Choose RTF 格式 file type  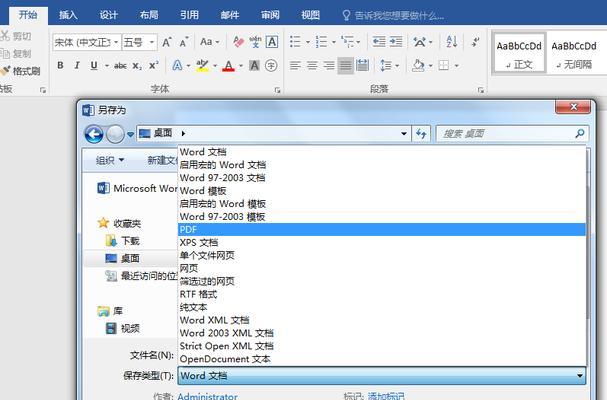tap(382, 294)
